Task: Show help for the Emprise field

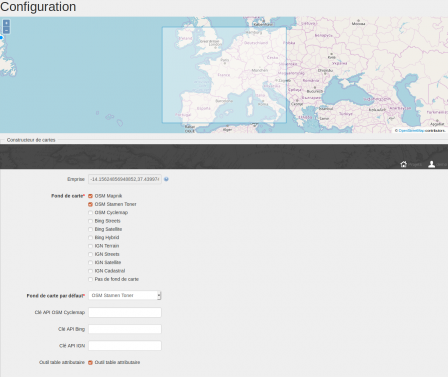Action: (x=166, y=179)
